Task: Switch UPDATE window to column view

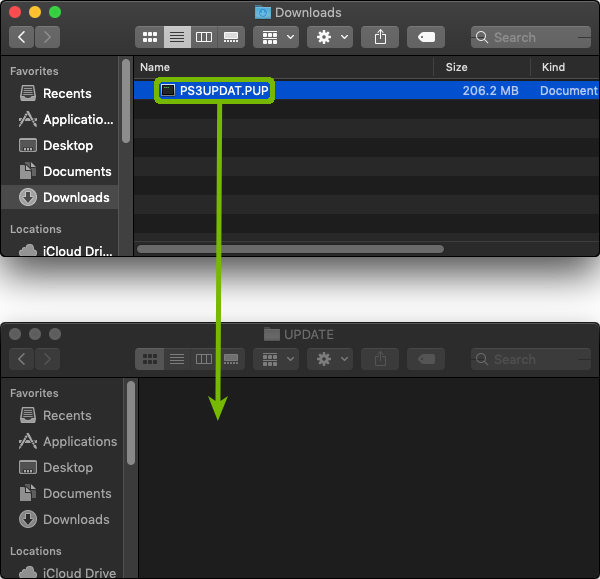Action: [204, 359]
